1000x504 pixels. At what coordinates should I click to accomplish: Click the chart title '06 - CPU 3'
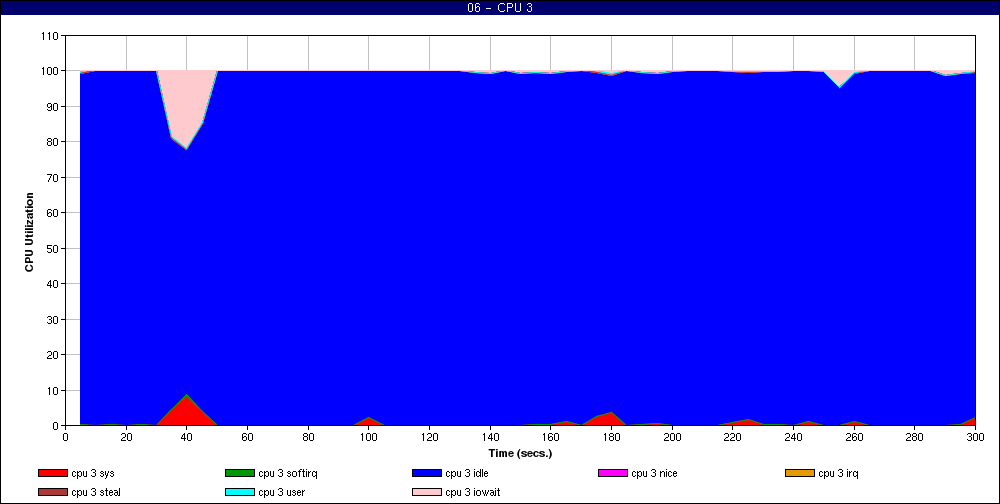(499, 8)
